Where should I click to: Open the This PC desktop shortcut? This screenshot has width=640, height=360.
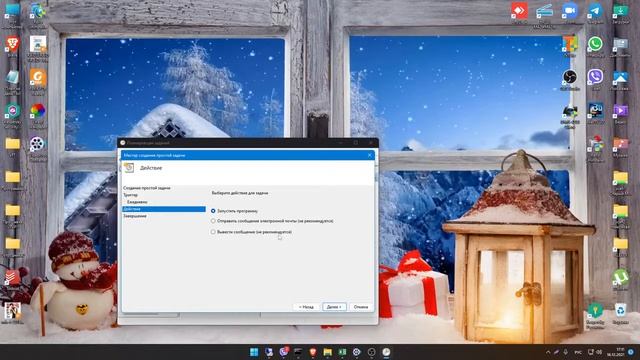tap(12, 11)
